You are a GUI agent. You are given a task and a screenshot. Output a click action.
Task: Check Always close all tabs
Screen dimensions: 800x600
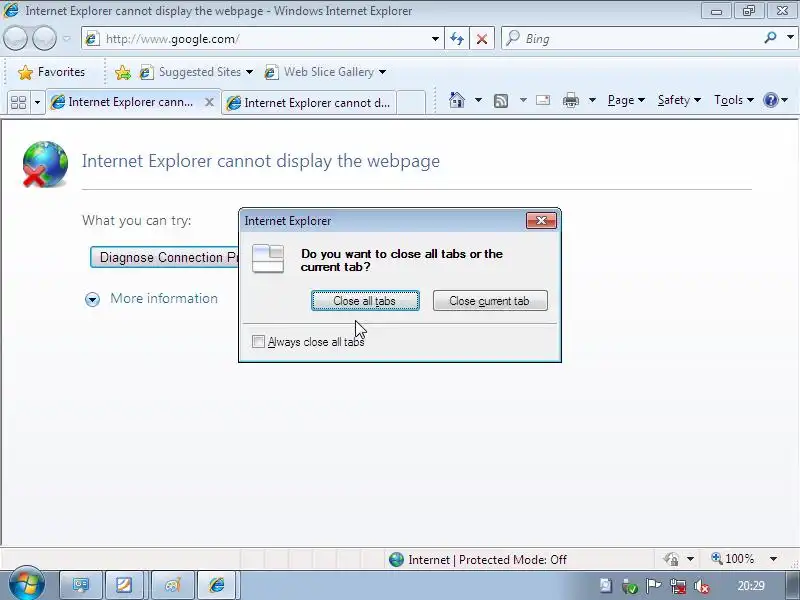pyautogui.click(x=258, y=341)
